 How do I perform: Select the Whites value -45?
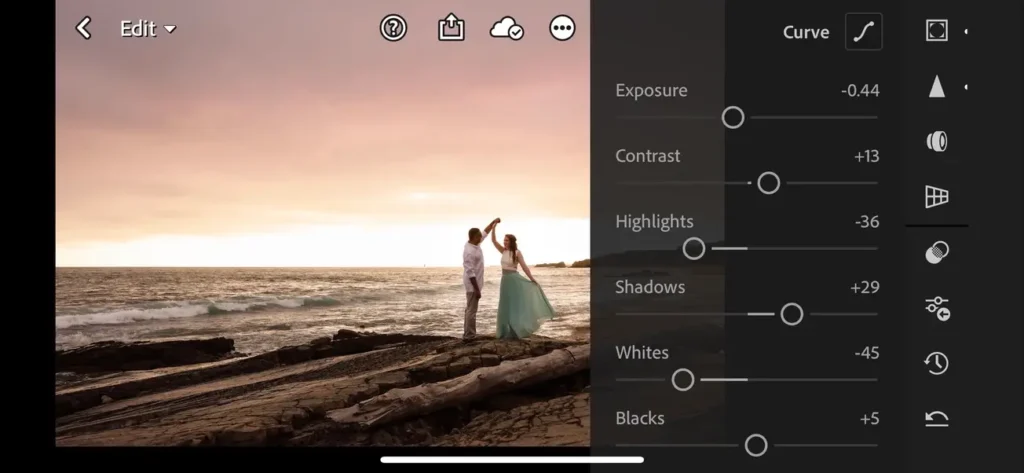click(x=867, y=353)
